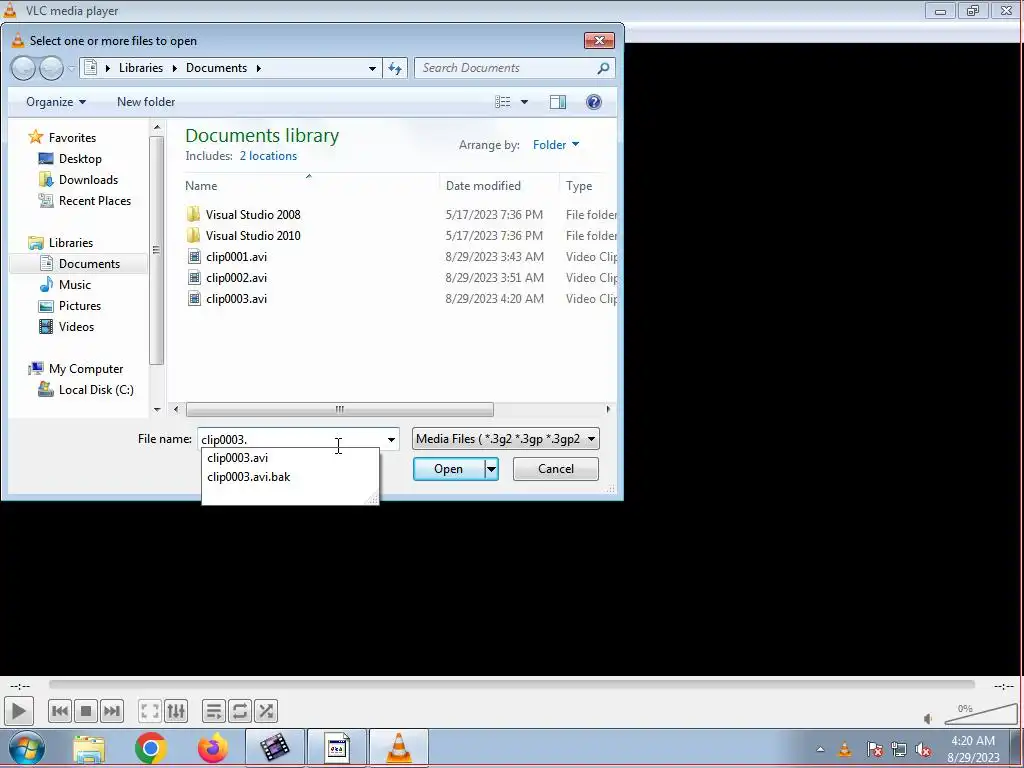Select Libraries node

pyautogui.click(x=71, y=243)
